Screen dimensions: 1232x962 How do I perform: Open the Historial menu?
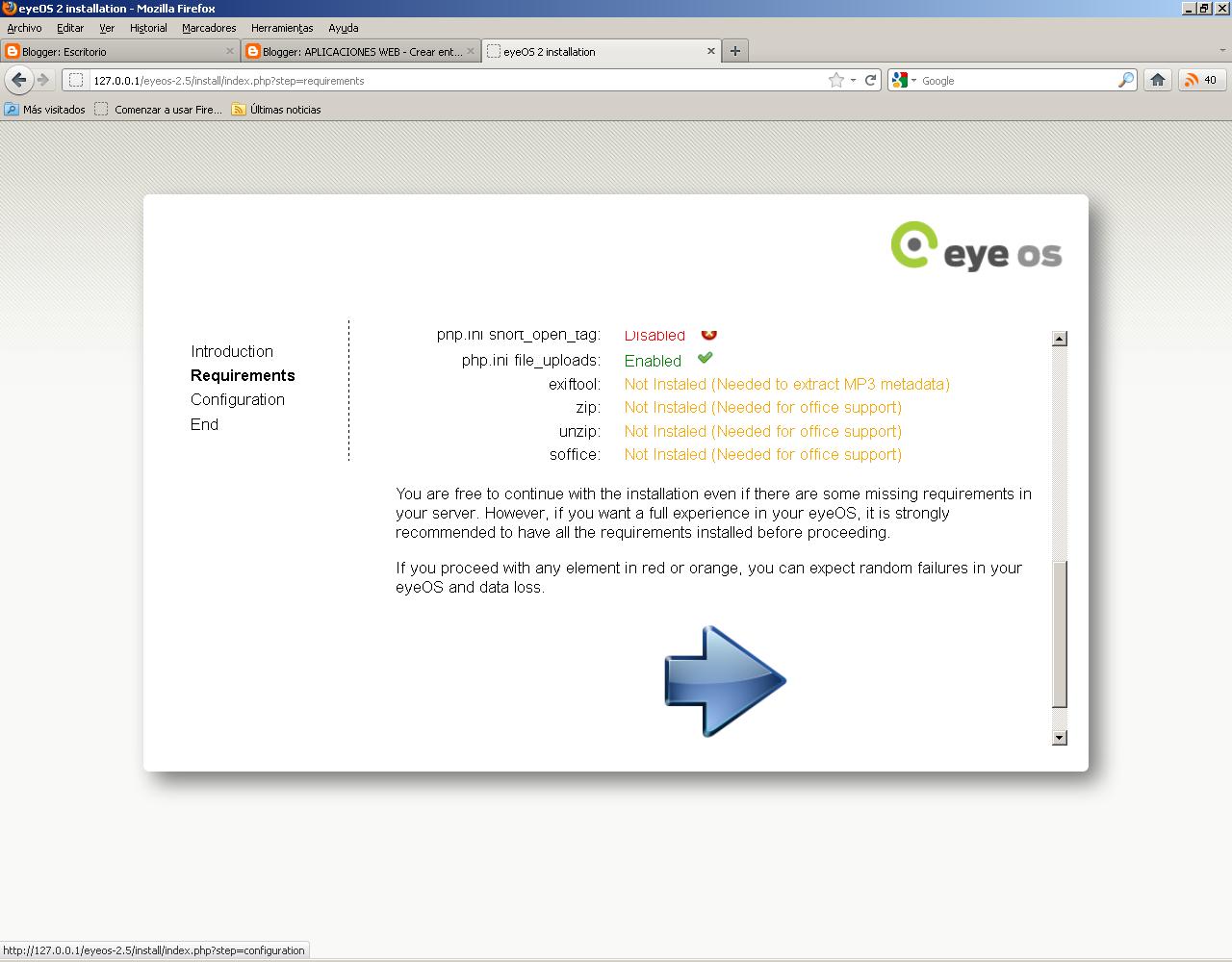pyautogui.click(x=148, y=28)
